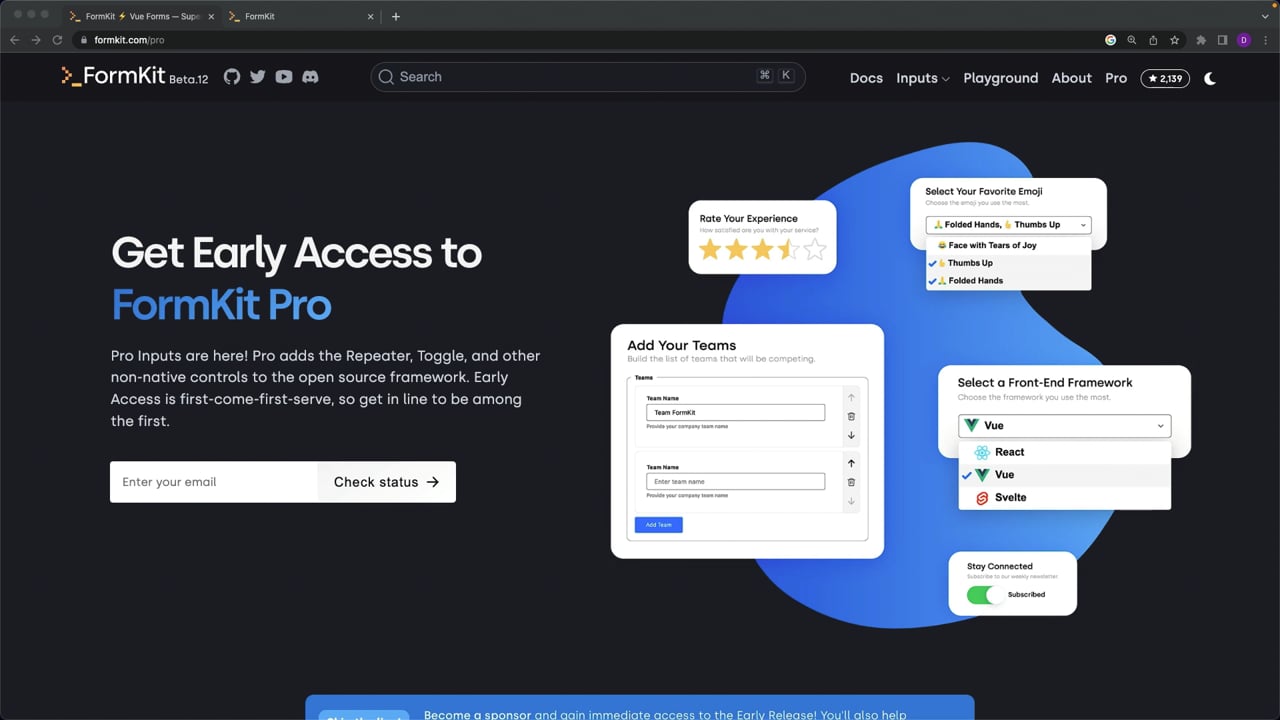This screenshot has width=1280, height=720.
Task: Move second team up with arrow icon
Action: pos(851,463)
